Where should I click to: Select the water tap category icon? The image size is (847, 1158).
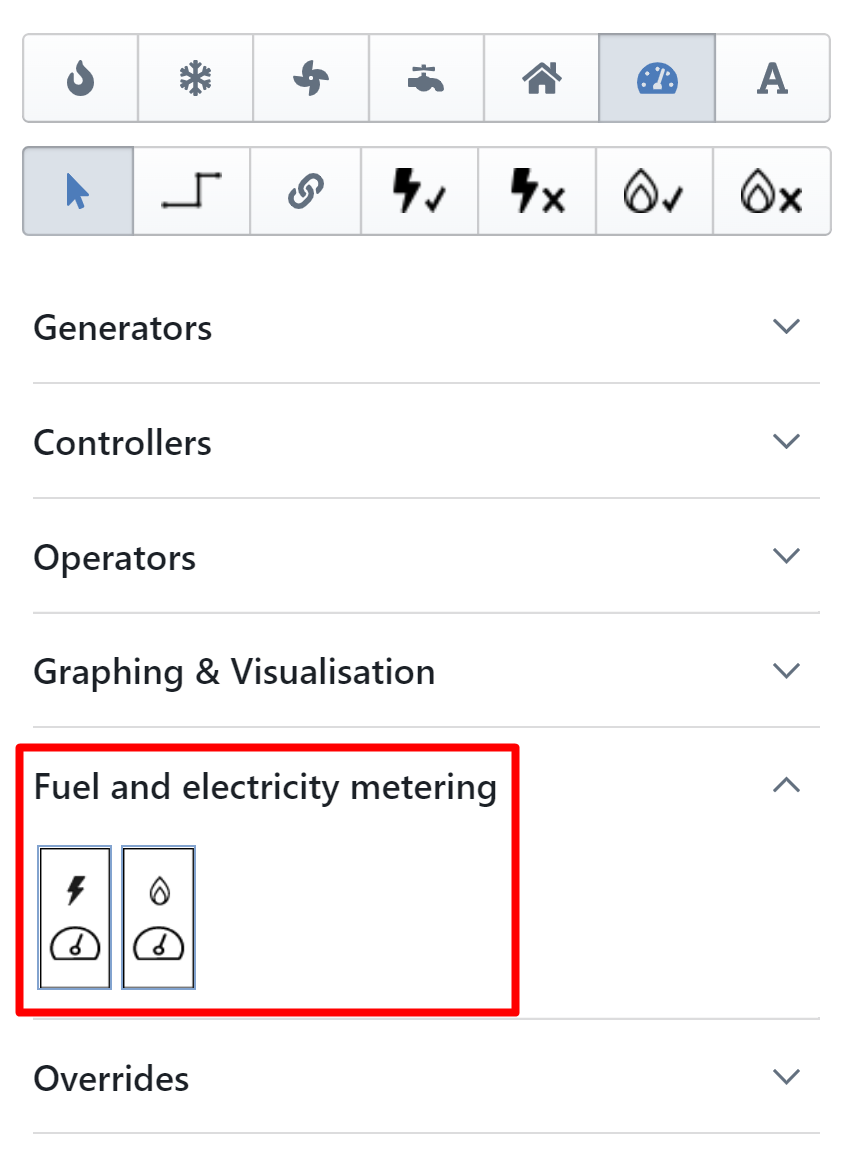coord(426,78)
